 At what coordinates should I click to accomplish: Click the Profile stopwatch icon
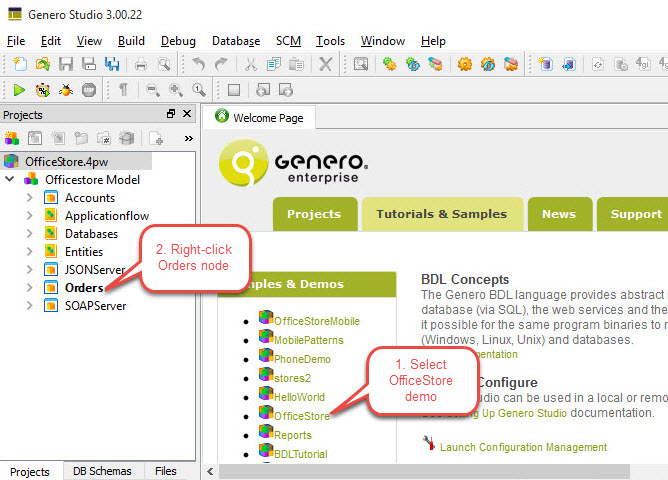tap(43, 90)
